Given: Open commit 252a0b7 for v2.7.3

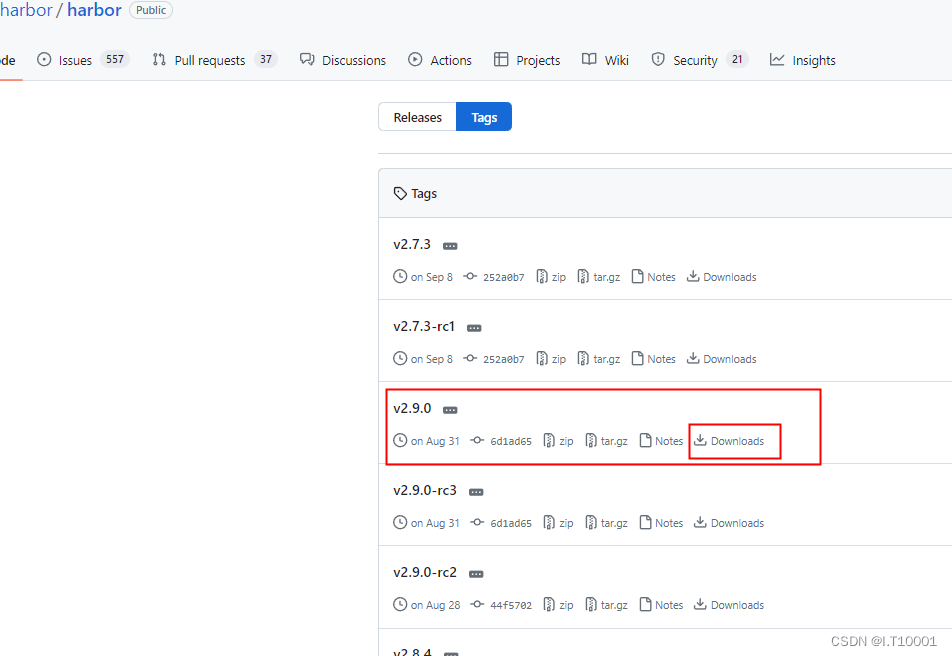Looking at the screenshot, I should point(494,277).
